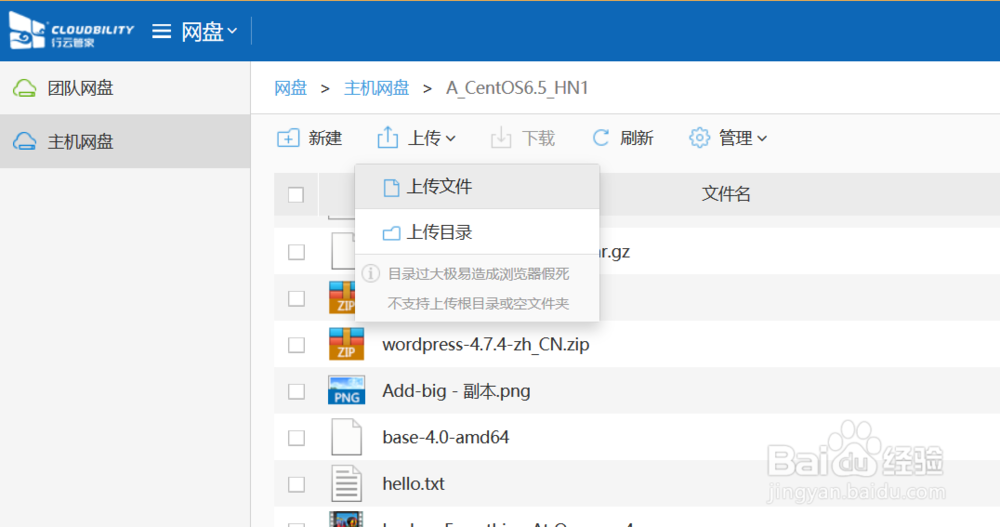Click the green 团队网盘 cloud icon
This screenshot has height=527, width=1000.
pos(25,88)
